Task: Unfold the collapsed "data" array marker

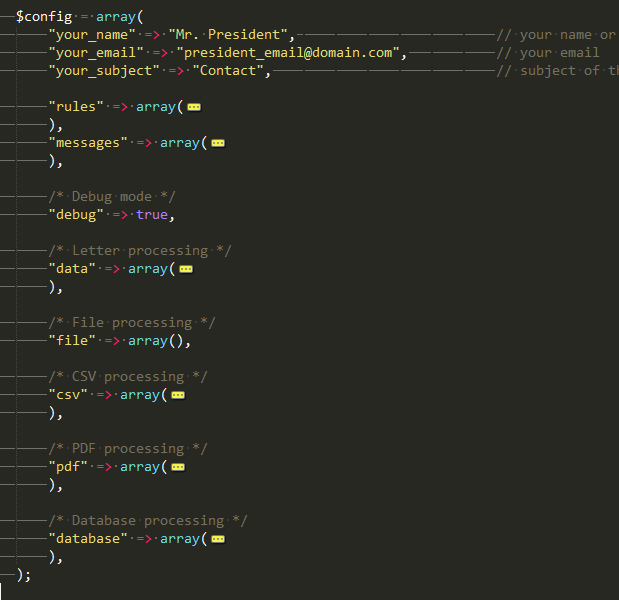Action: tap(186, 269)
